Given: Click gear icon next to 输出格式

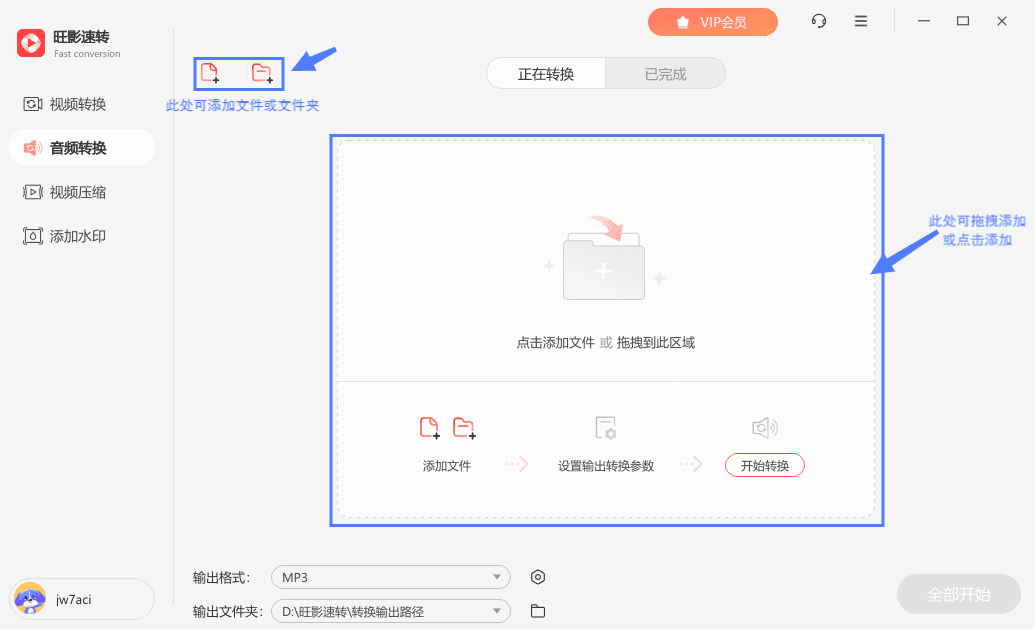Looking at the screenshot, I should point(538,577).
